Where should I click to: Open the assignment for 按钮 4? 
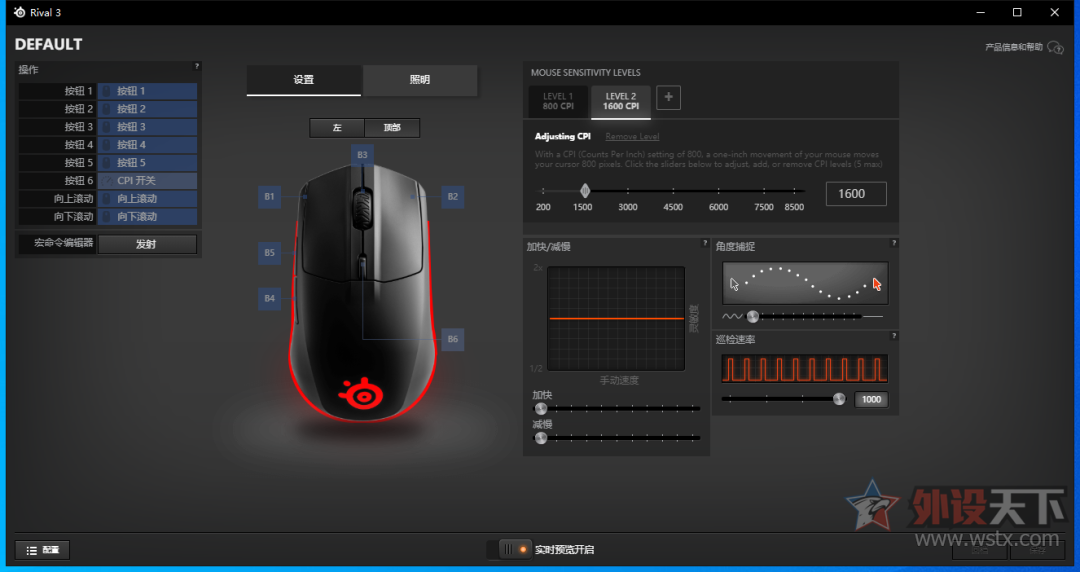[x=147, y=145]
